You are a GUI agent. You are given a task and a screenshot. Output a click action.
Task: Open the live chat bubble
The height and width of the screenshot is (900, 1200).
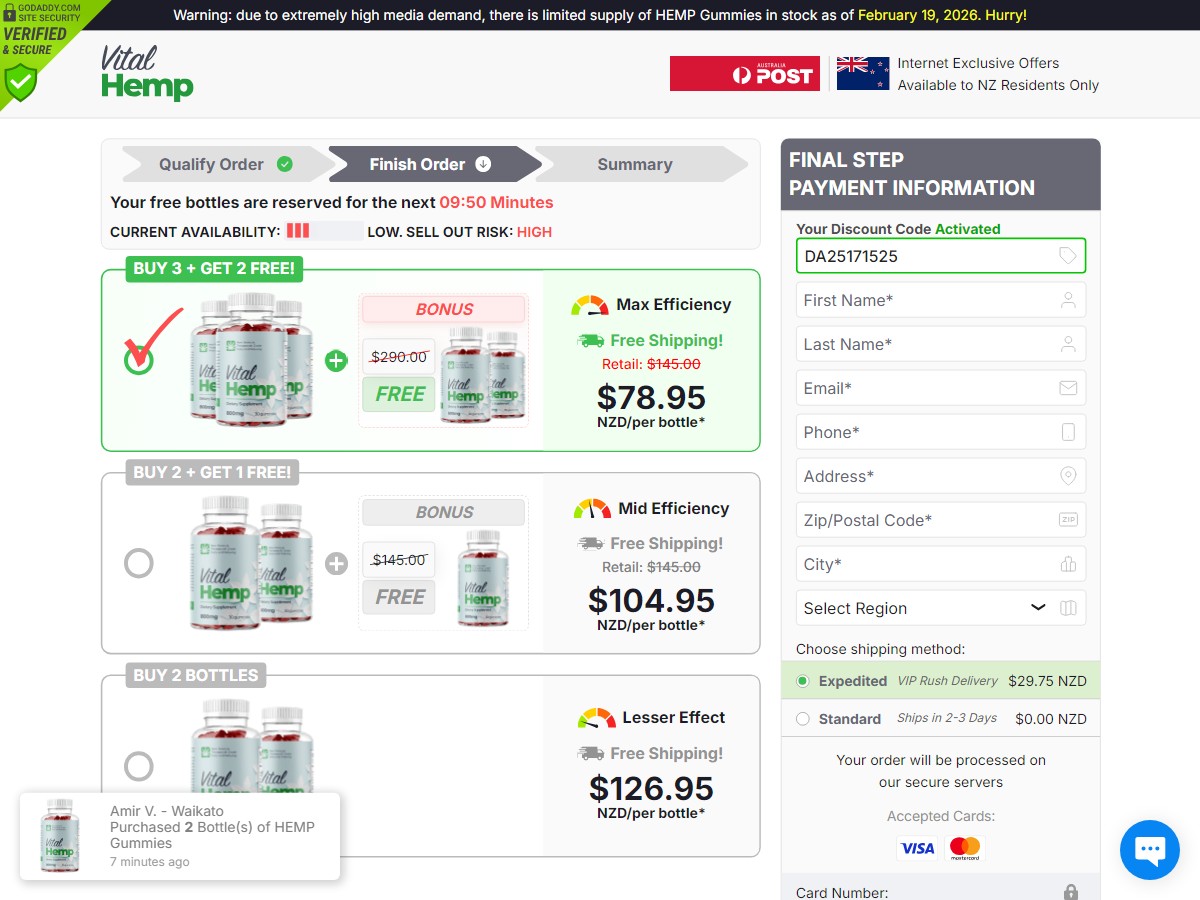click(x=1149, y=849)
